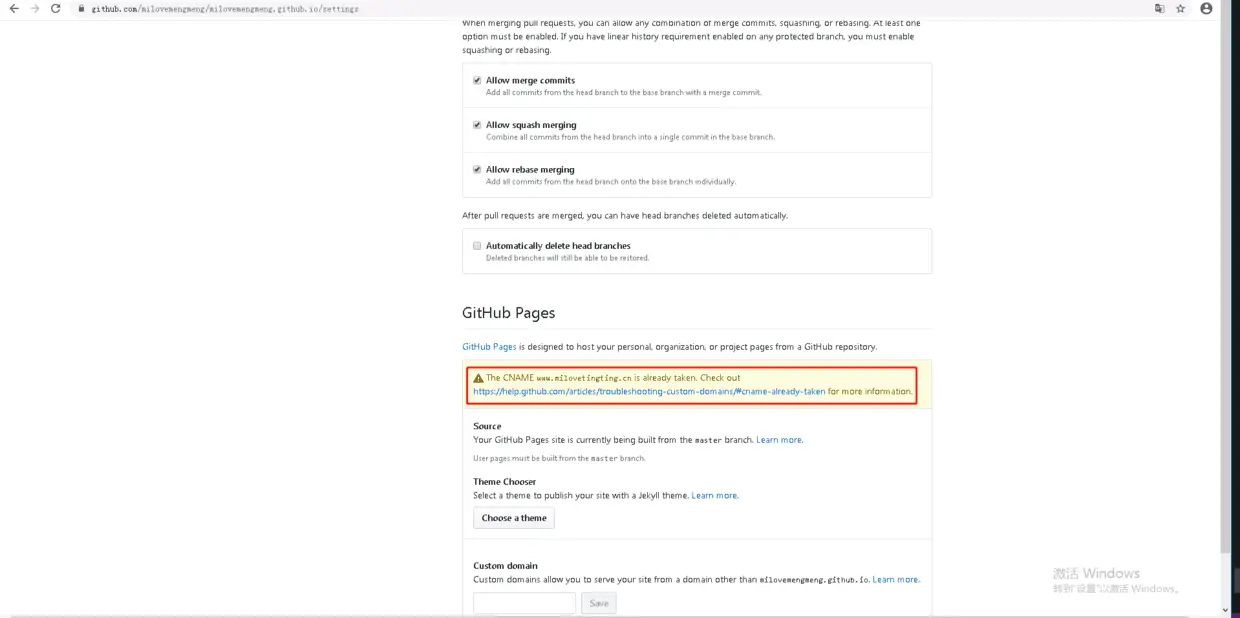Click 'After pull requests are merged' sentence
1240x618 pixels.
(x=625, y=216)
